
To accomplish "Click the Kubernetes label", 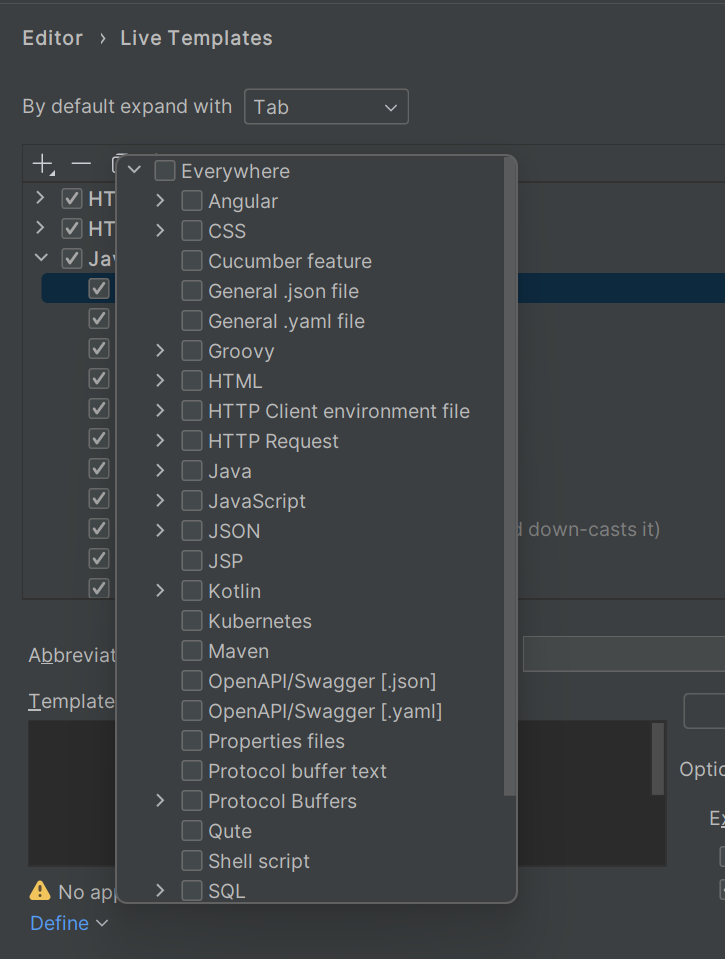I will (260, 621).
